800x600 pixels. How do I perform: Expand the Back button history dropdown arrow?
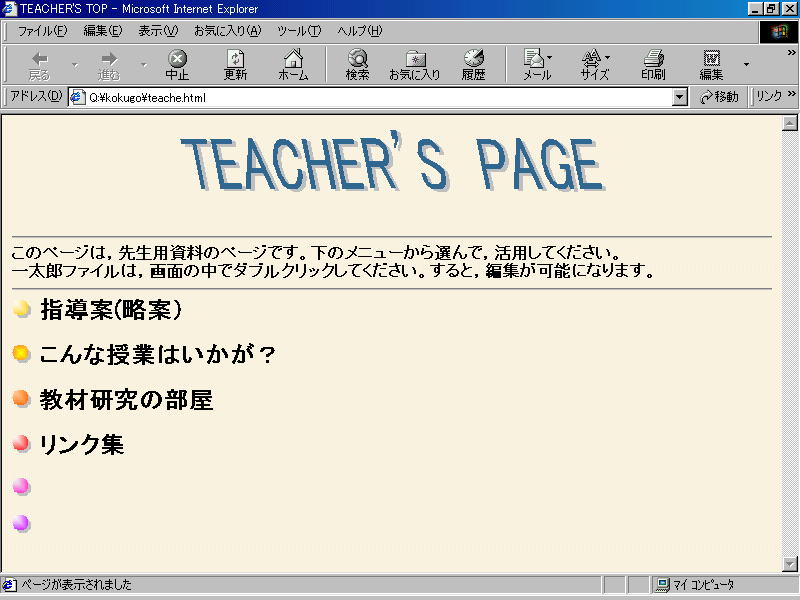point(75,65)
